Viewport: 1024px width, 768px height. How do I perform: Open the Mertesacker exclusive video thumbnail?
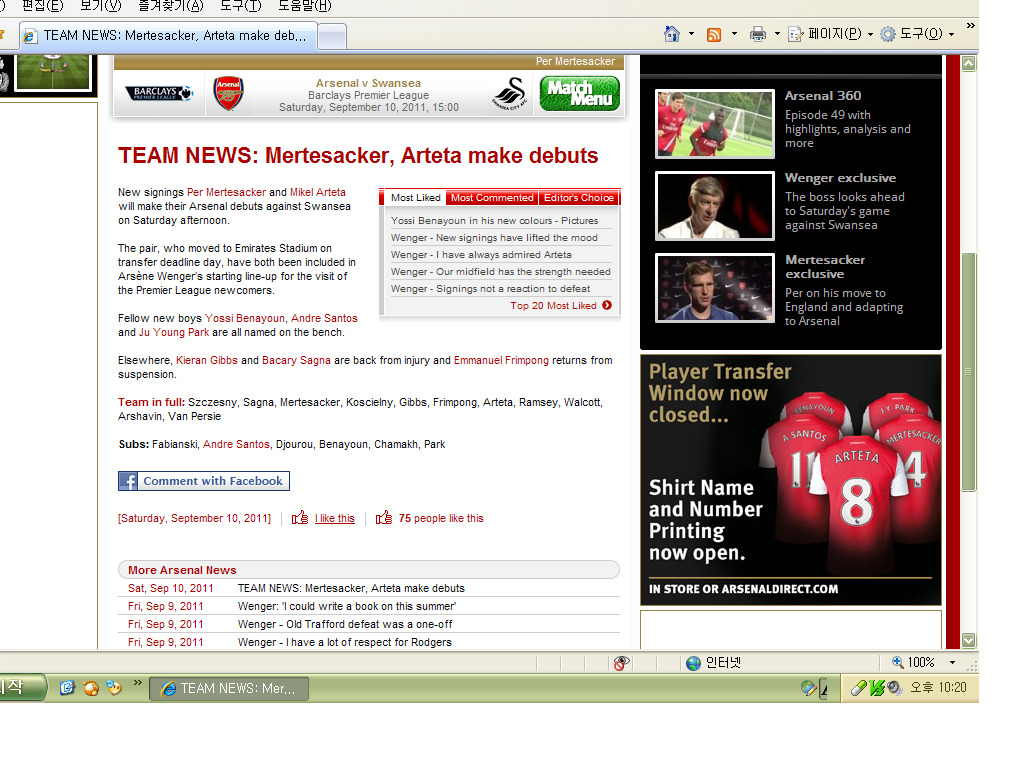715,288
